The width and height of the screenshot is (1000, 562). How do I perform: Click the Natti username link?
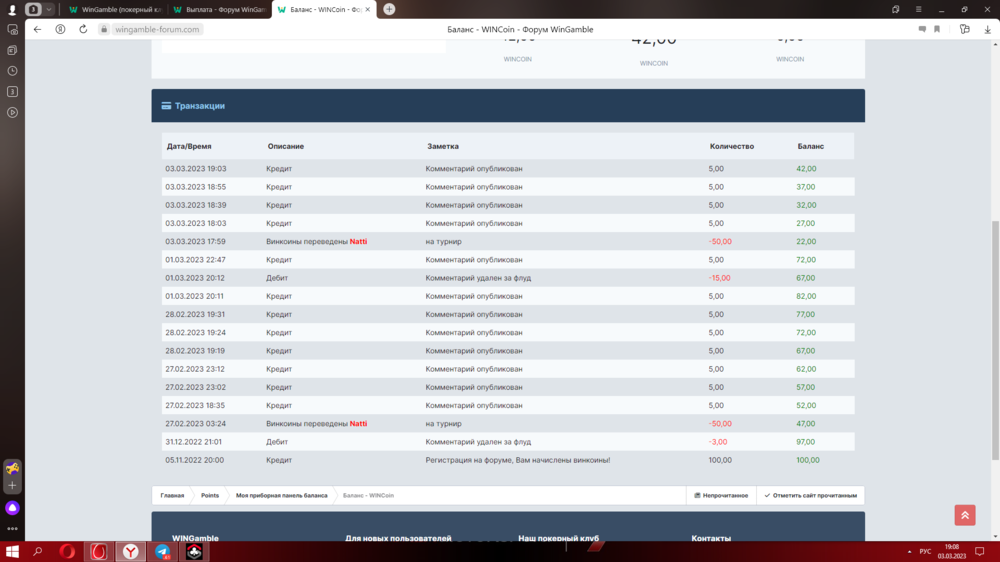358,242
